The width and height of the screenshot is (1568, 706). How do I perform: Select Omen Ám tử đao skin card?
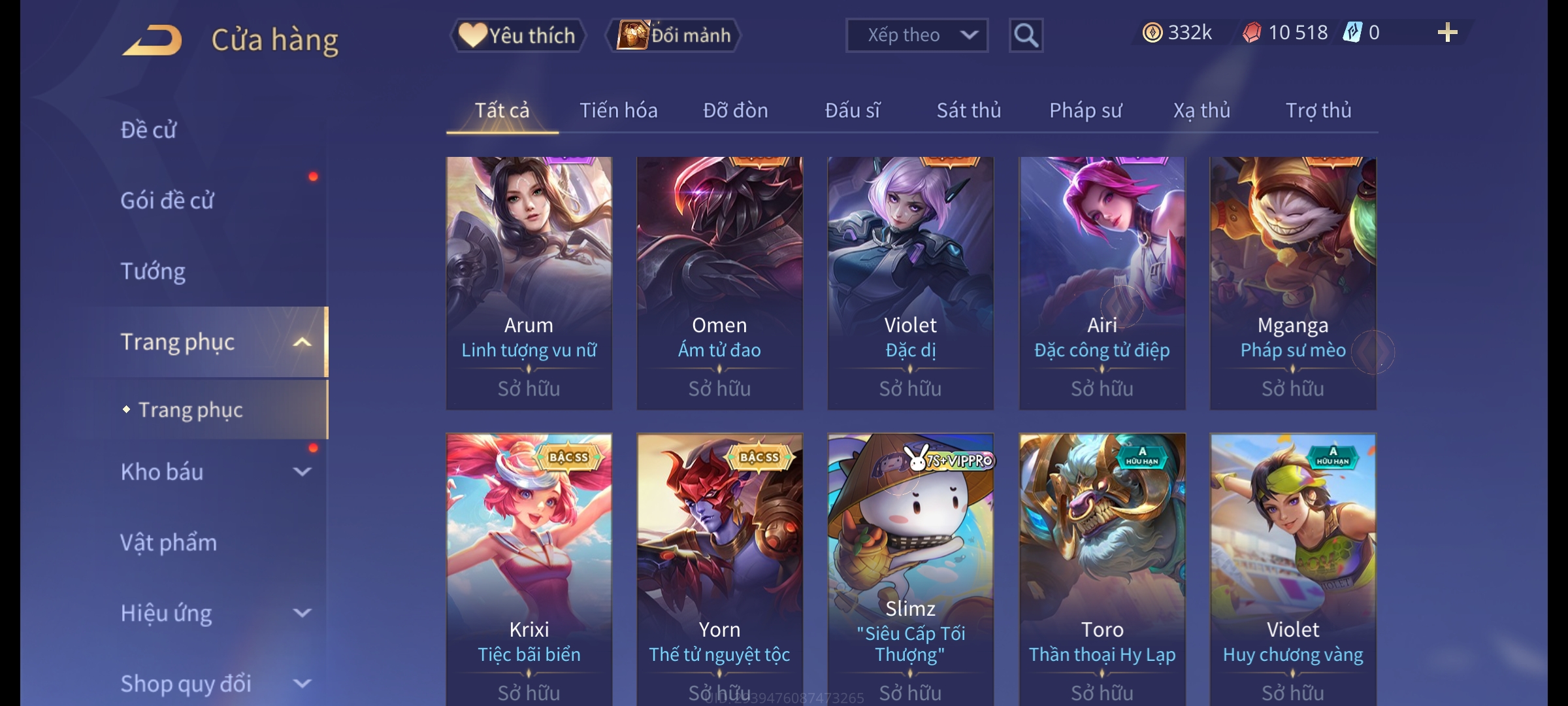719,283
